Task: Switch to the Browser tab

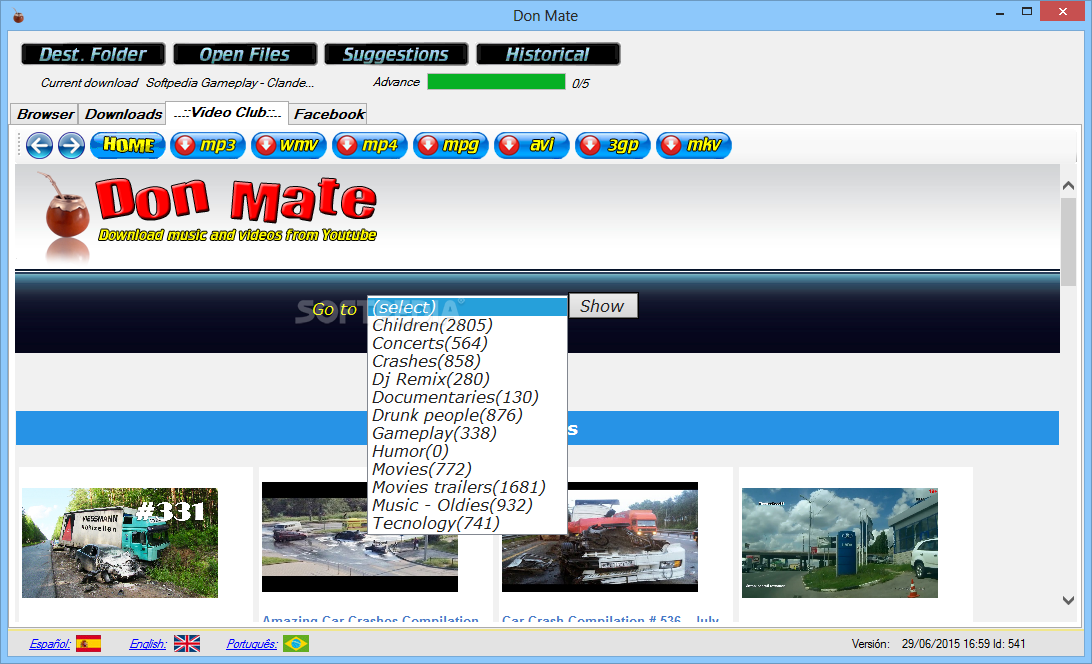Action: 45,114
